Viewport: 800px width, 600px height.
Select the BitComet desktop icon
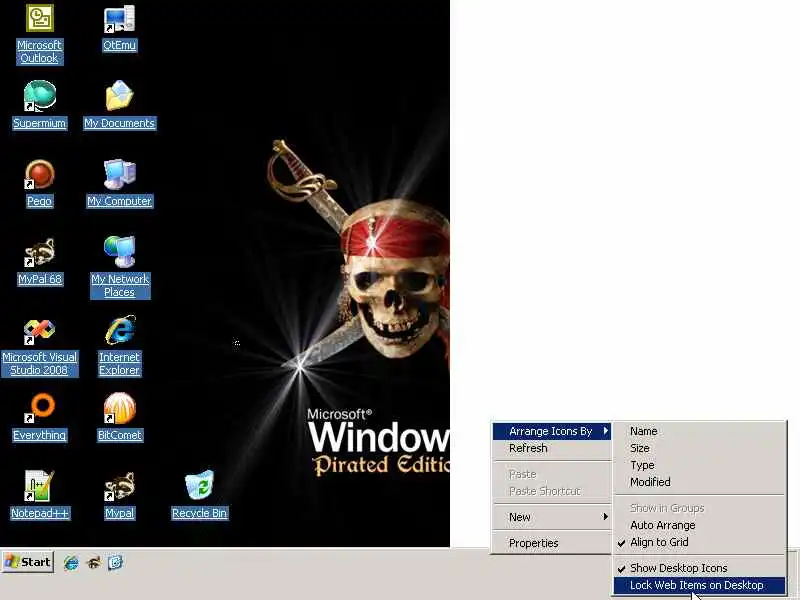point(119,416)
